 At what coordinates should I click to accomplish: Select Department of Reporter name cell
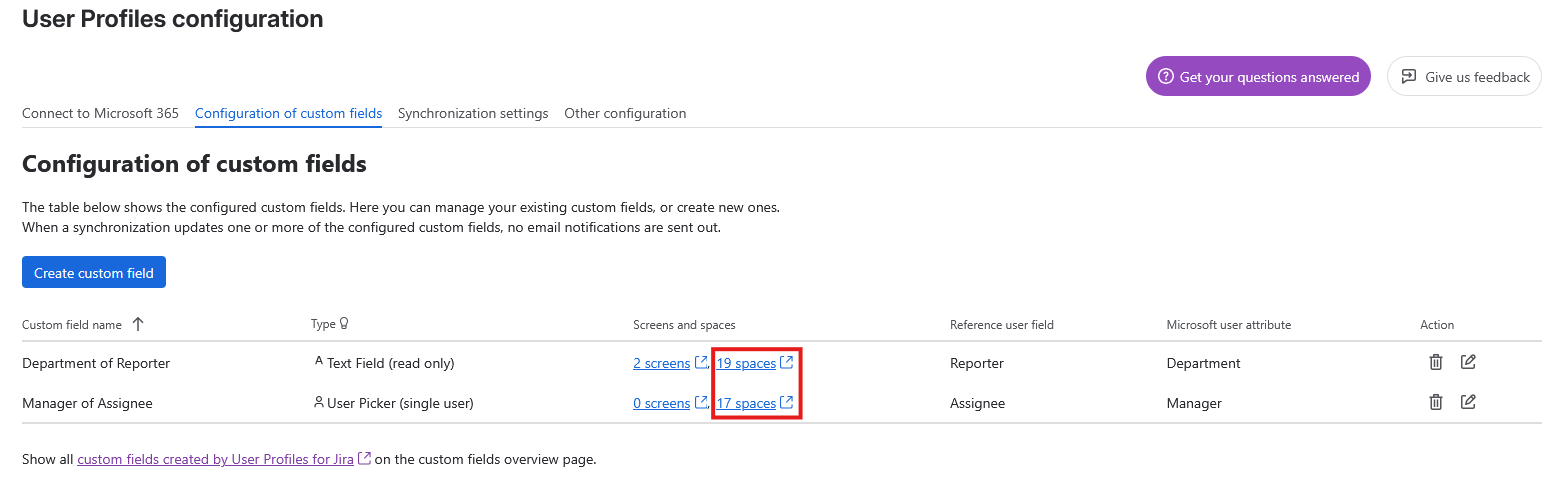click(x=96, y=363)
